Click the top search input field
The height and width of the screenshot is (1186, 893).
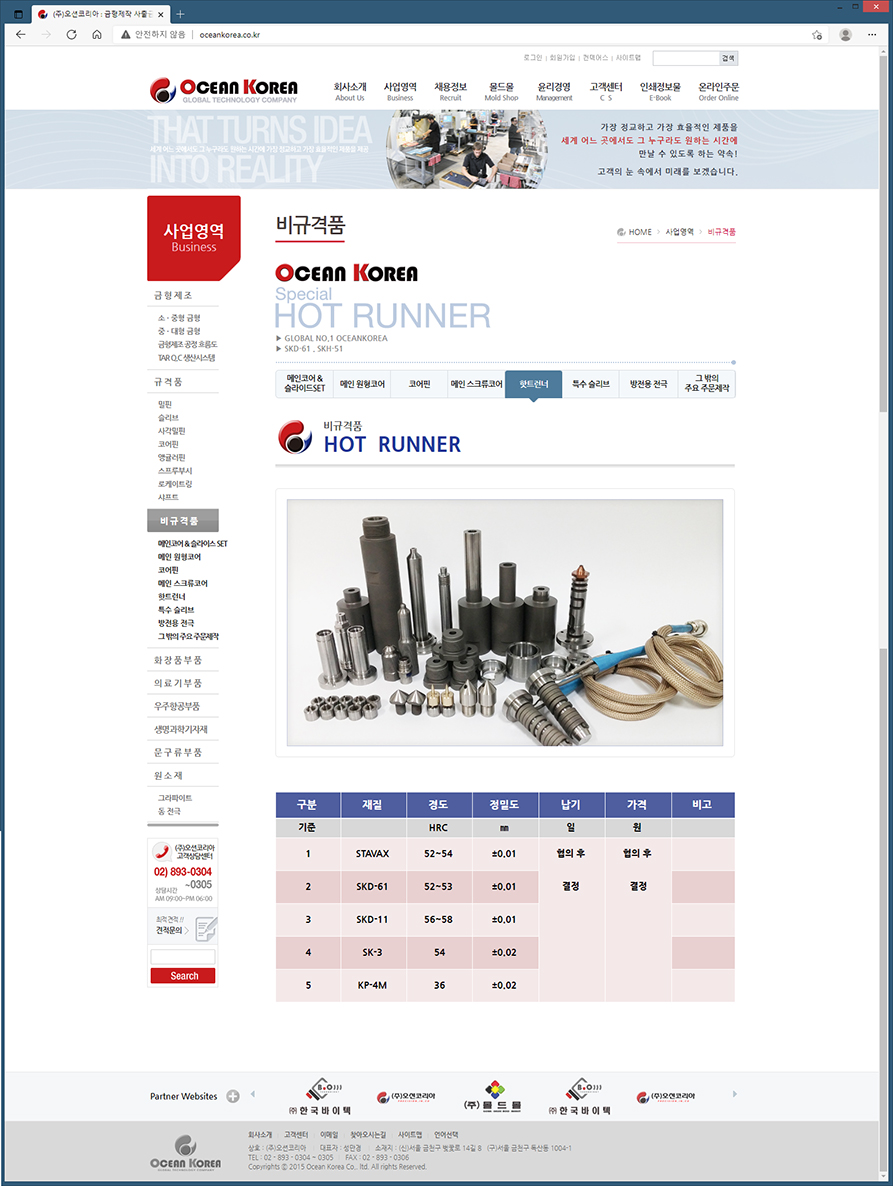[685, 59]
